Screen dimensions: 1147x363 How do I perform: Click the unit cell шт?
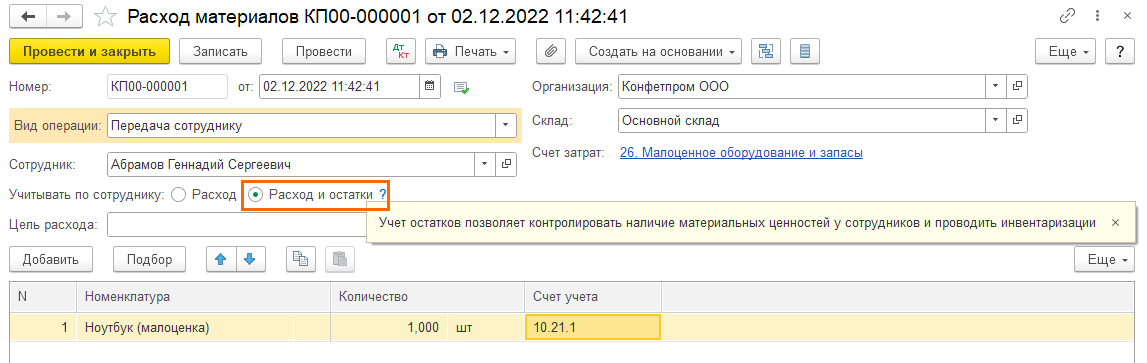coord(486,327)
